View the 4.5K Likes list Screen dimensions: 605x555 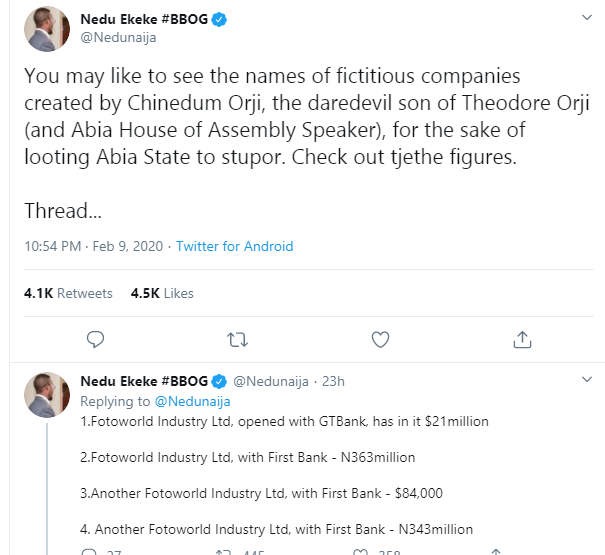[x=162, y=293]
